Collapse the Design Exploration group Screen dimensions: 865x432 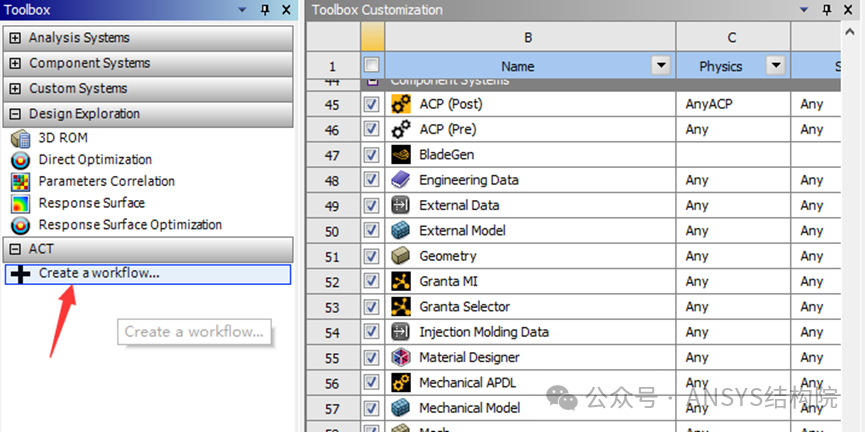tap(15, 114)
